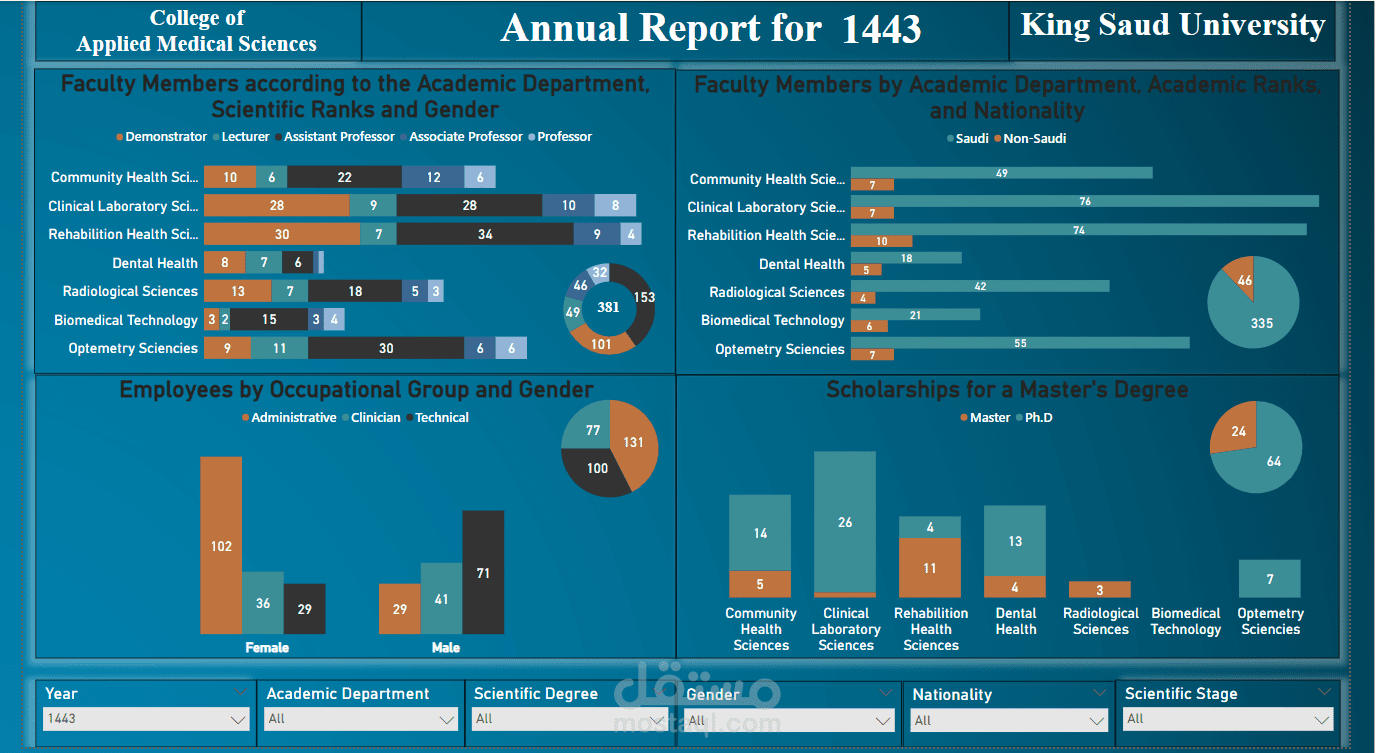Click the 'King Saud University' heading
This screenshot has width=1395, height=753.
pos(1173,25)
